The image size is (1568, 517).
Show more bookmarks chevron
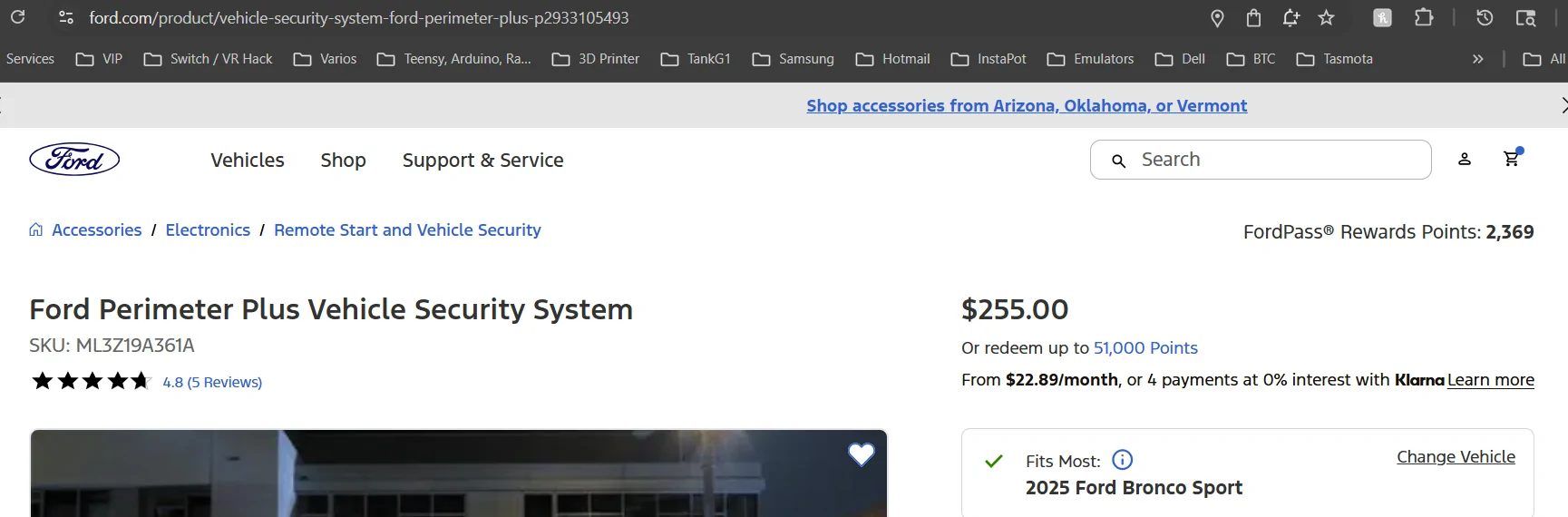(x=1477, y=59)
